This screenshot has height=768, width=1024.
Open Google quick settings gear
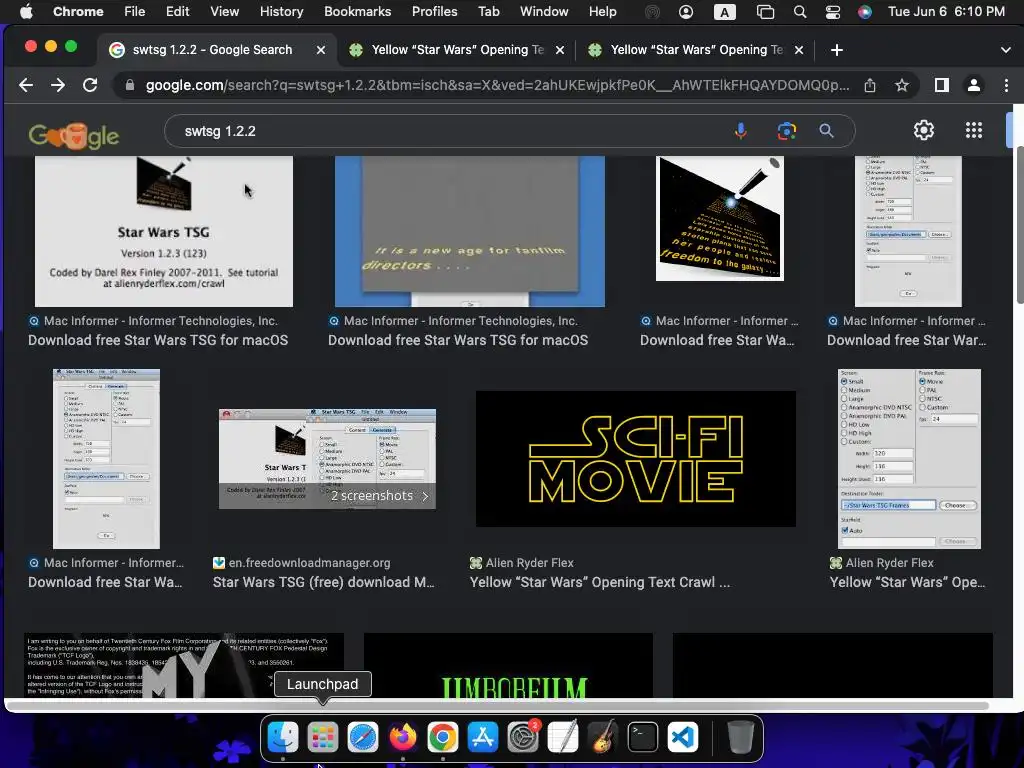click(x=923, y=131)
